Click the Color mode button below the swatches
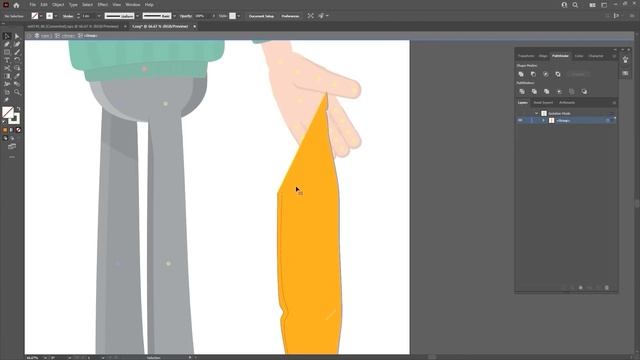Viewport: 640px width, 360px height. point(5,130)
